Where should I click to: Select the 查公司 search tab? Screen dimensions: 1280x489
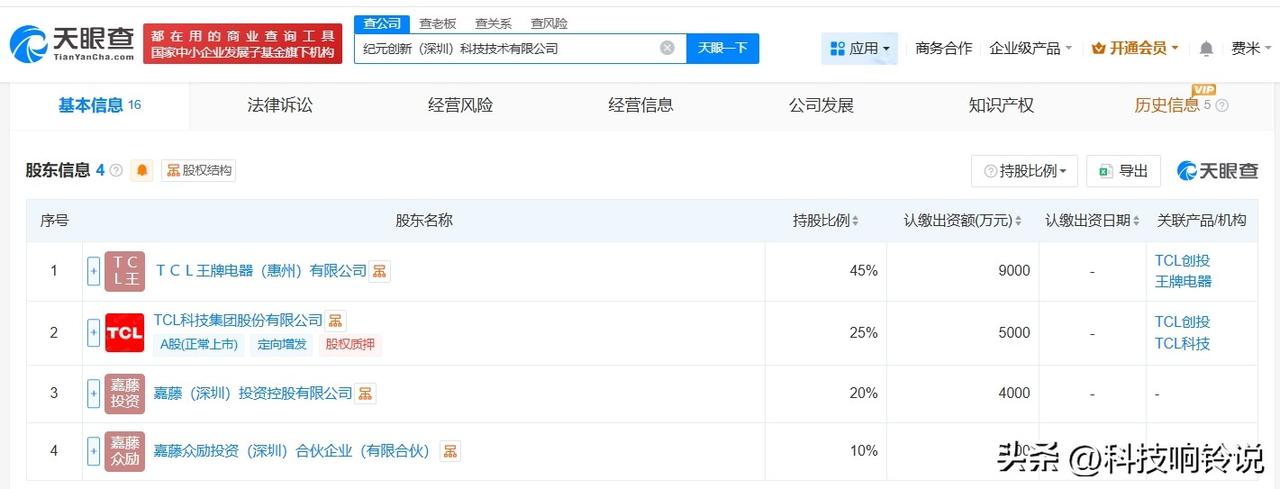click(382, 23)
